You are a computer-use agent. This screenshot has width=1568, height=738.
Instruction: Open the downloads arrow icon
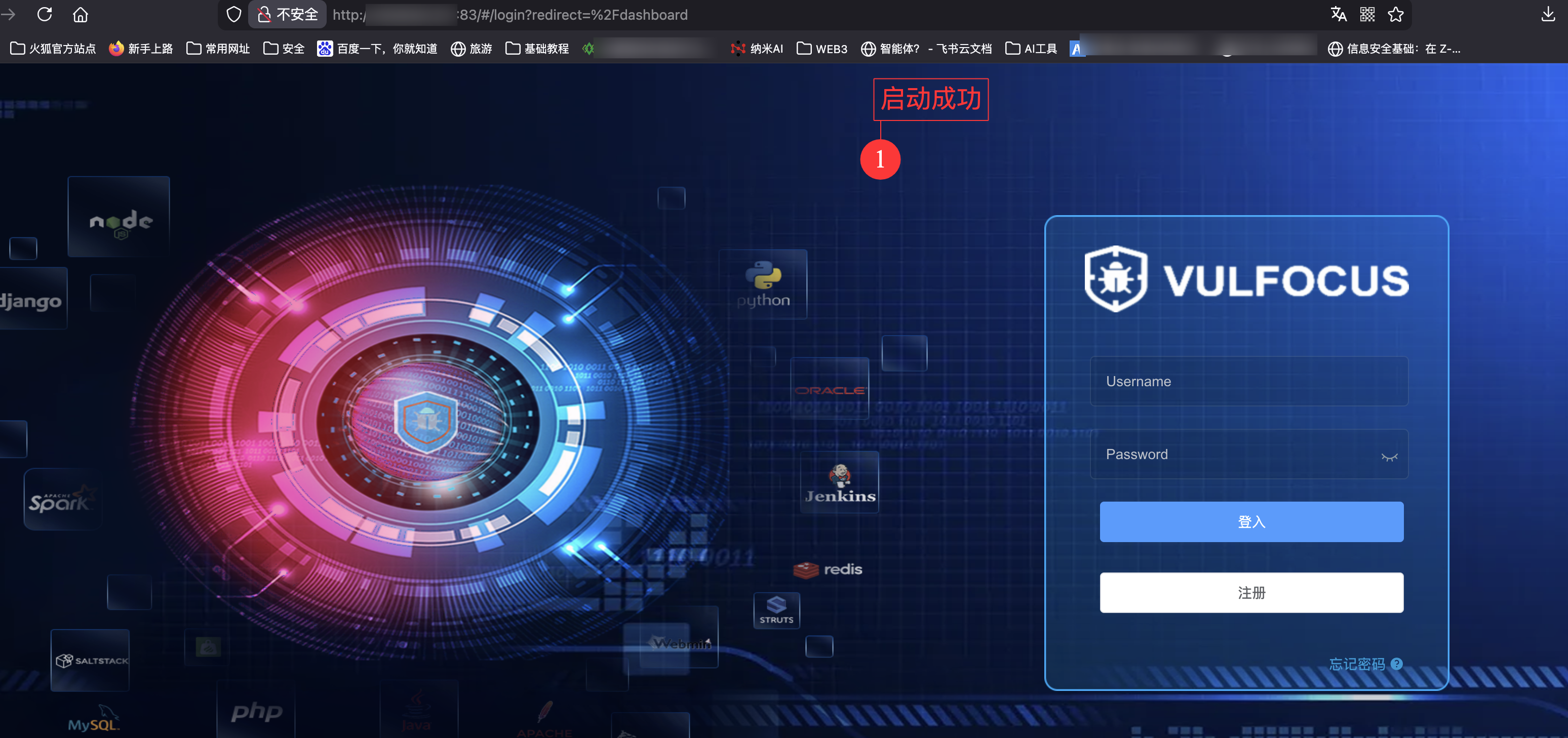point(1548,15)
